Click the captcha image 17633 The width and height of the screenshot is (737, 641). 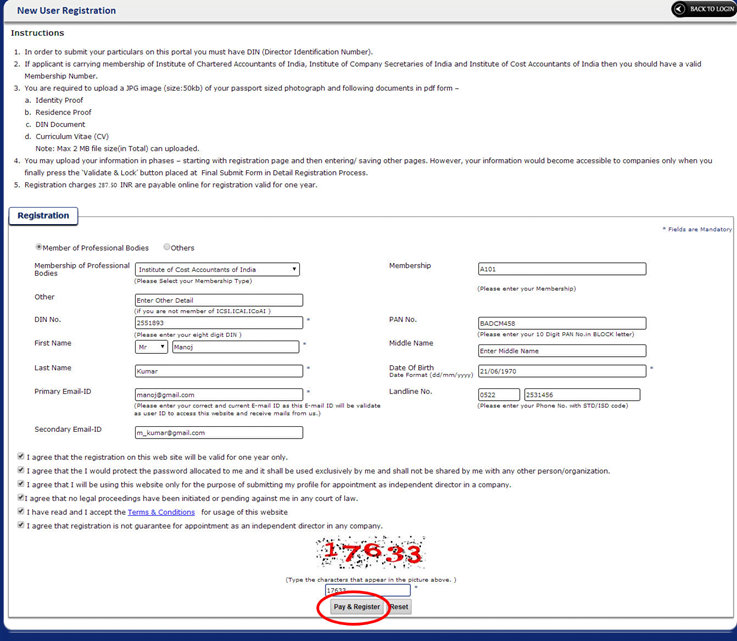point(370,552)
